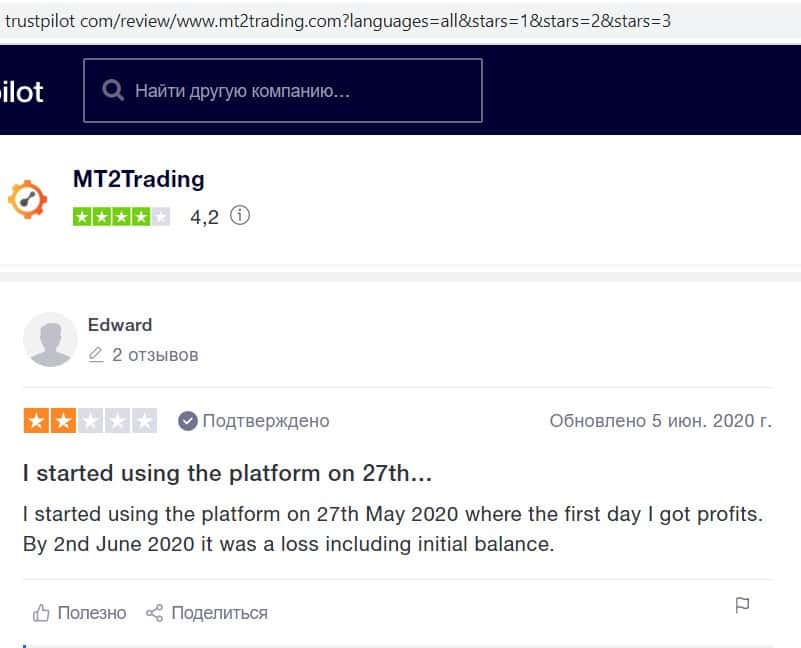This screenshot has width=801, height=648.
Task: Click the MT2Trading orange gauge logo
Action: (x=27, y=199)
